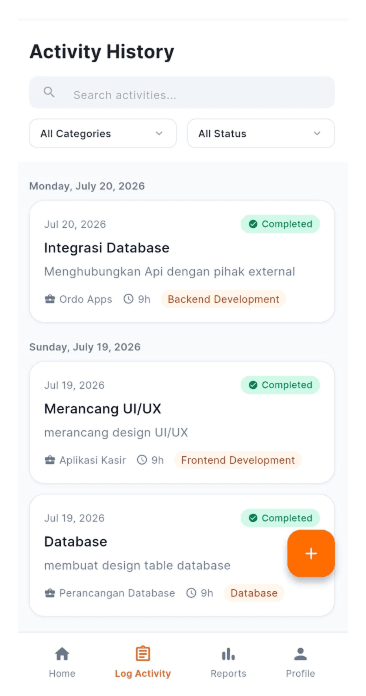Click the Sunday, July 19, 2026 header
Screen dimensions: 366x696
(85, 347)
